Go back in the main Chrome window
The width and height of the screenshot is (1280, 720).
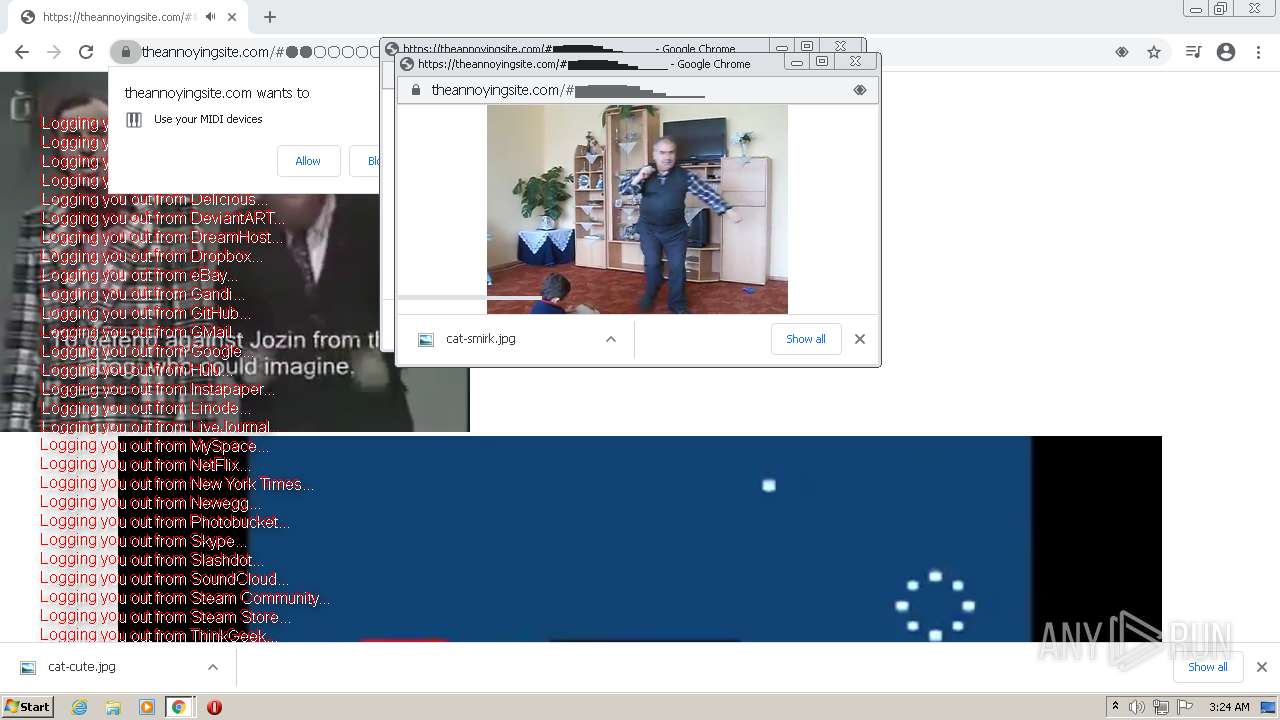(x=22, y=52)
